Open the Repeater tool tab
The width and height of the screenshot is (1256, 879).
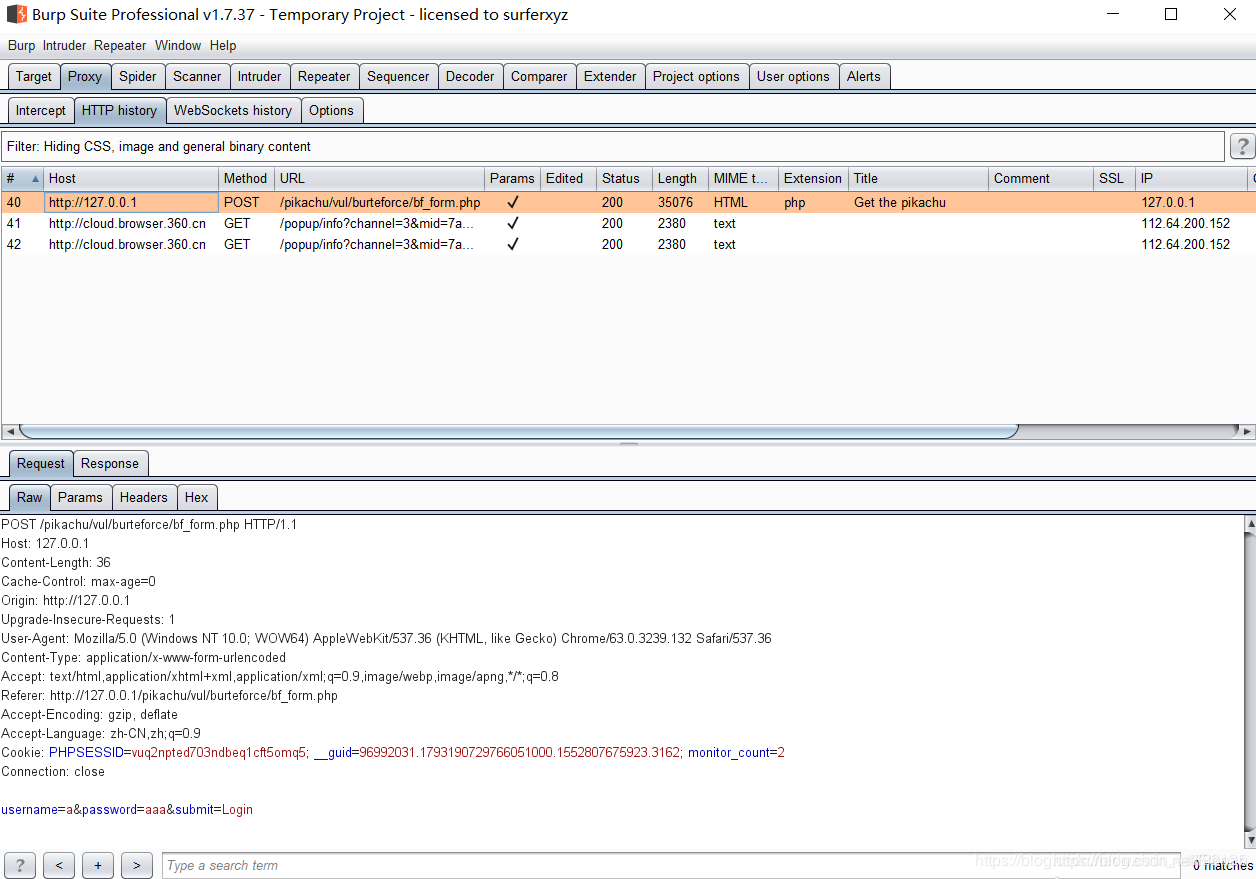click(x=324, y=76)
